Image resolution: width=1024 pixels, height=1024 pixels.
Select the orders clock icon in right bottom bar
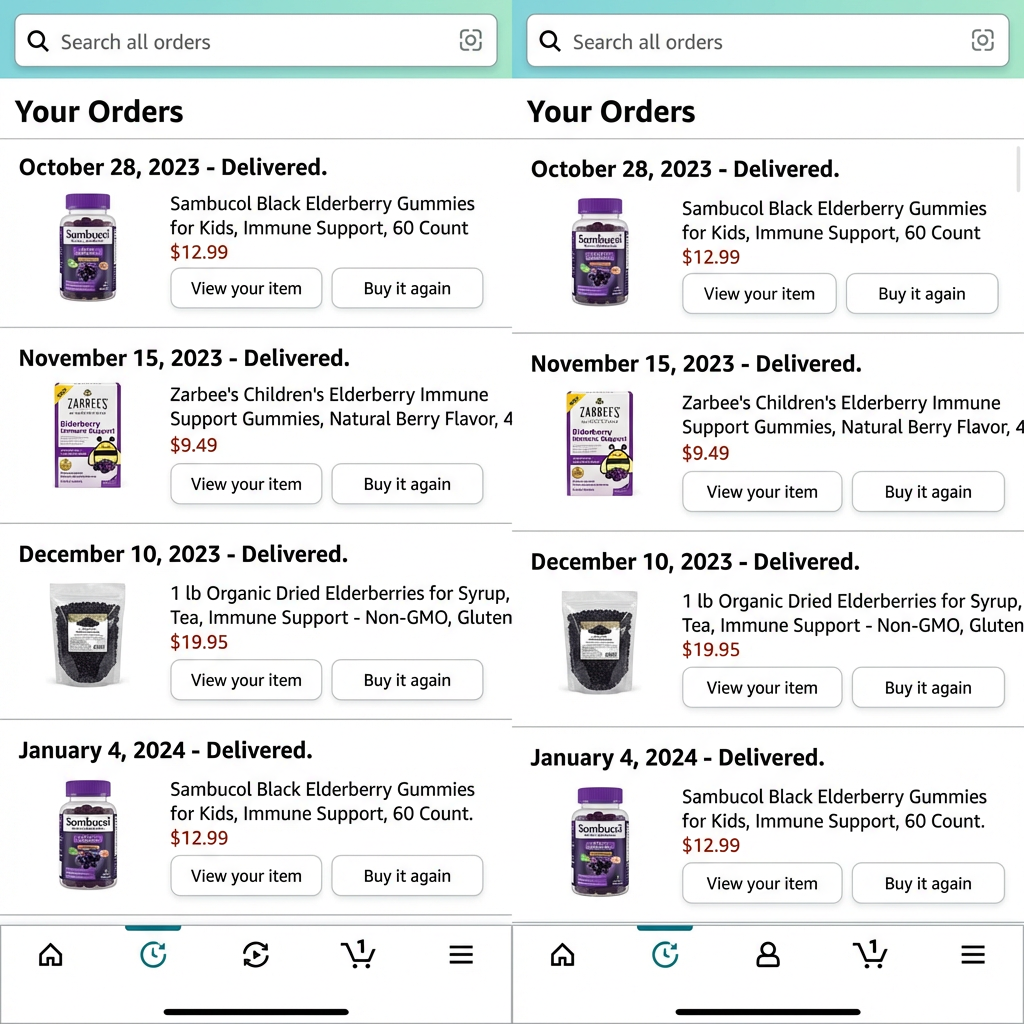[665, 955]
